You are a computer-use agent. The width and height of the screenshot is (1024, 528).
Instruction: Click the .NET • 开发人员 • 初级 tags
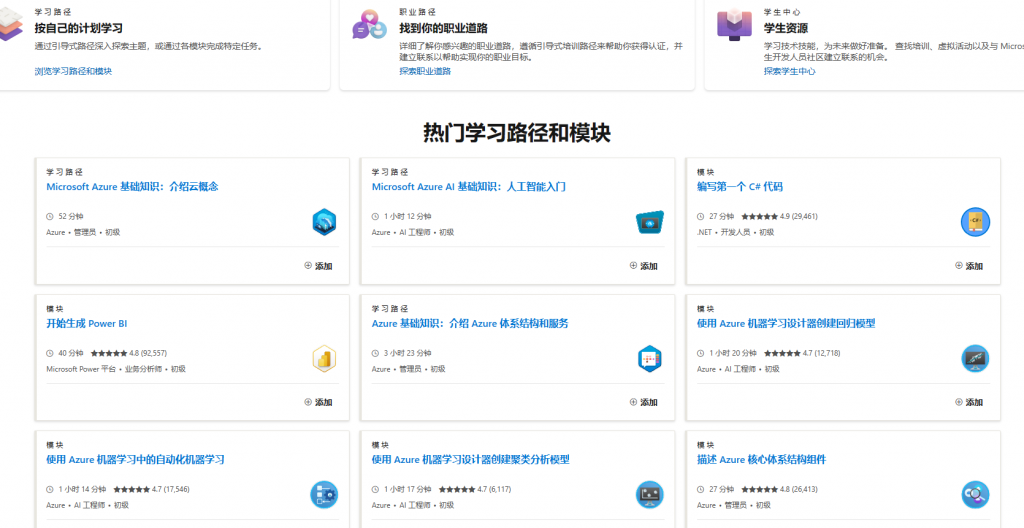pos(735,232)
